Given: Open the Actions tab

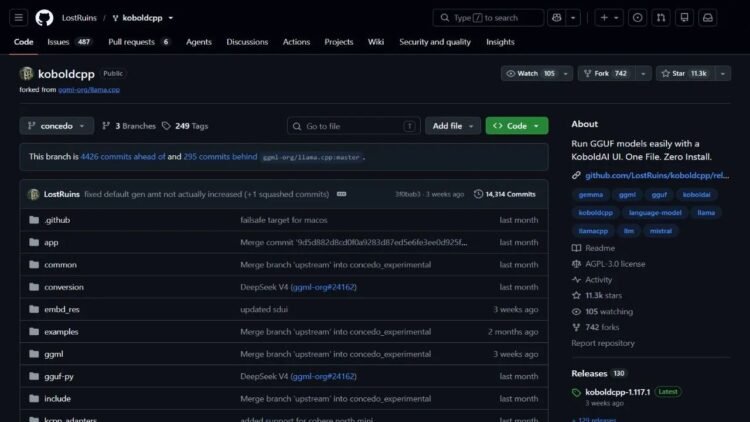Looking at the screenshot, I should click(x=296, y=42).
